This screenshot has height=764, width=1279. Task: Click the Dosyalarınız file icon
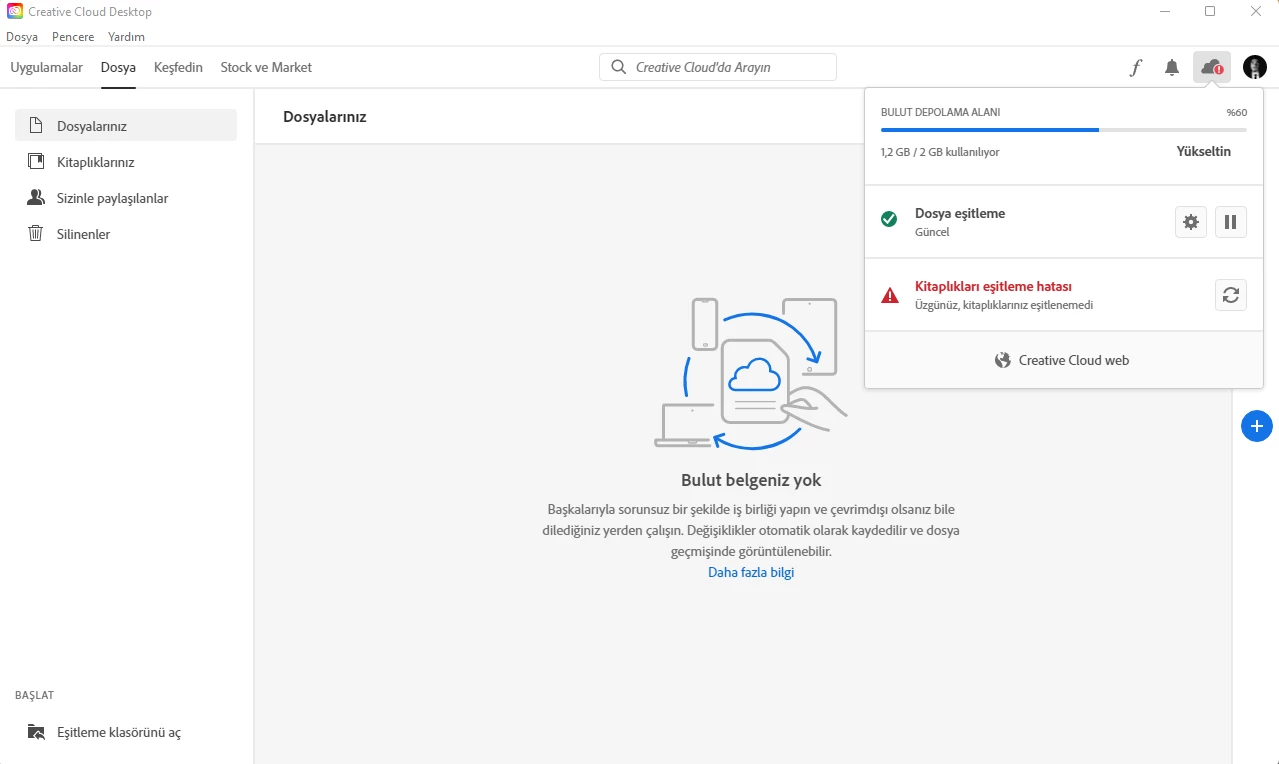36,126
